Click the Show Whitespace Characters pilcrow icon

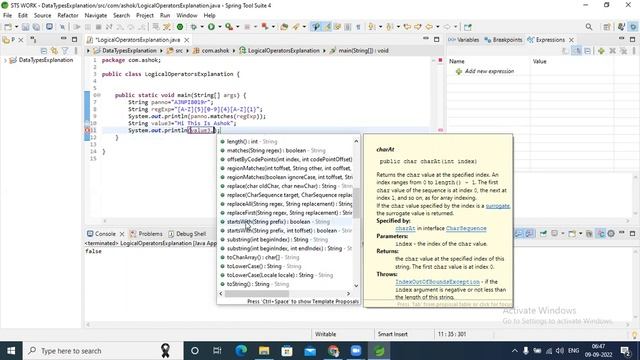[358, 27]
